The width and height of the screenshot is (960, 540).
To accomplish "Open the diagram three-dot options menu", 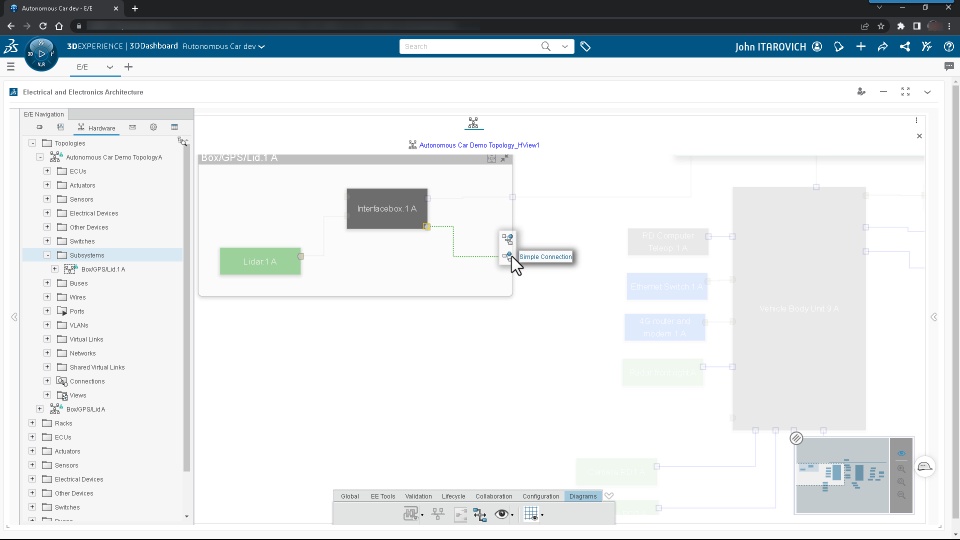I will 917,120.
